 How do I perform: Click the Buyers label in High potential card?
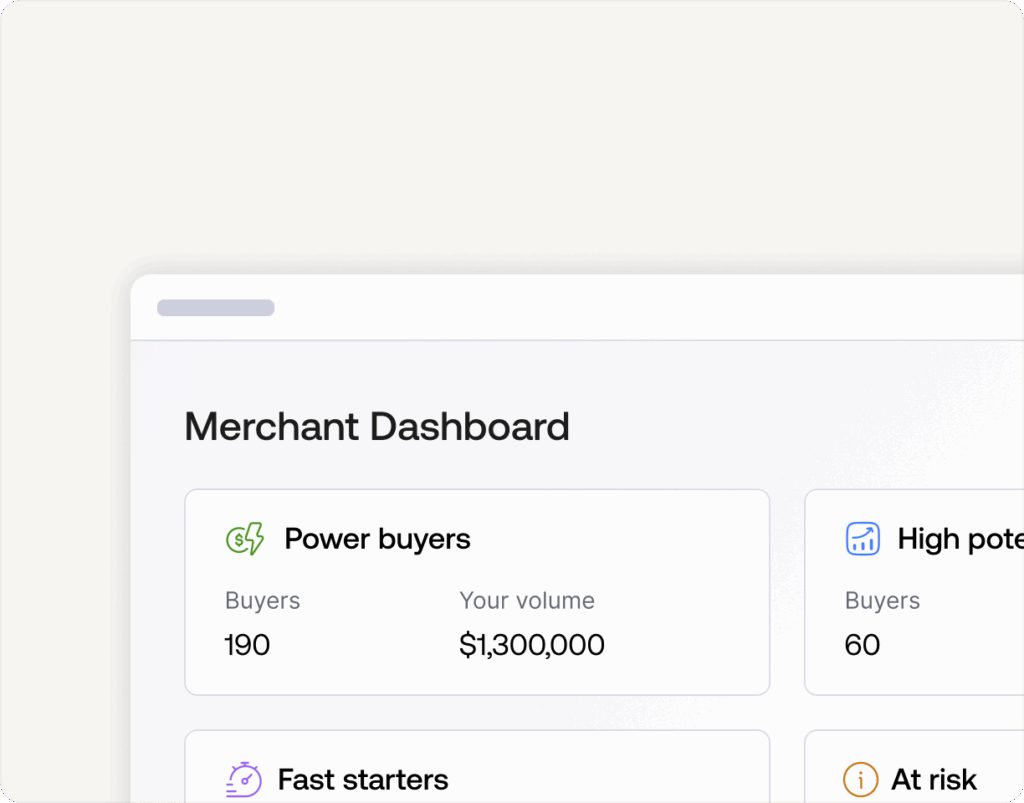coord(882,601)
